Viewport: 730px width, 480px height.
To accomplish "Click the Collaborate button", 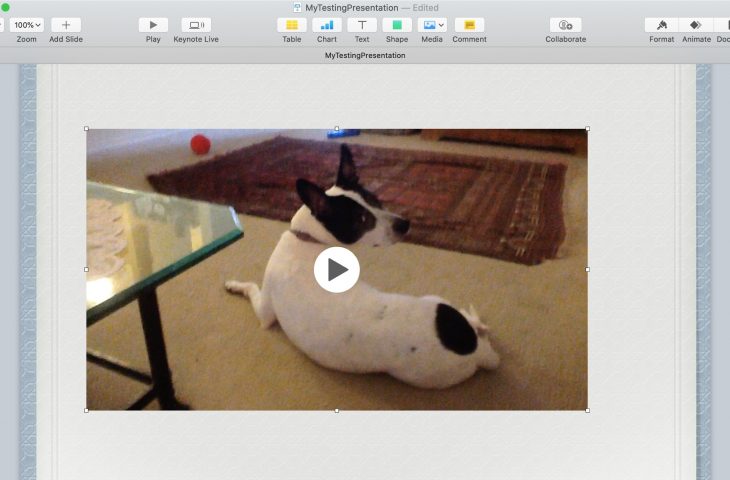I will pos(565,25).
